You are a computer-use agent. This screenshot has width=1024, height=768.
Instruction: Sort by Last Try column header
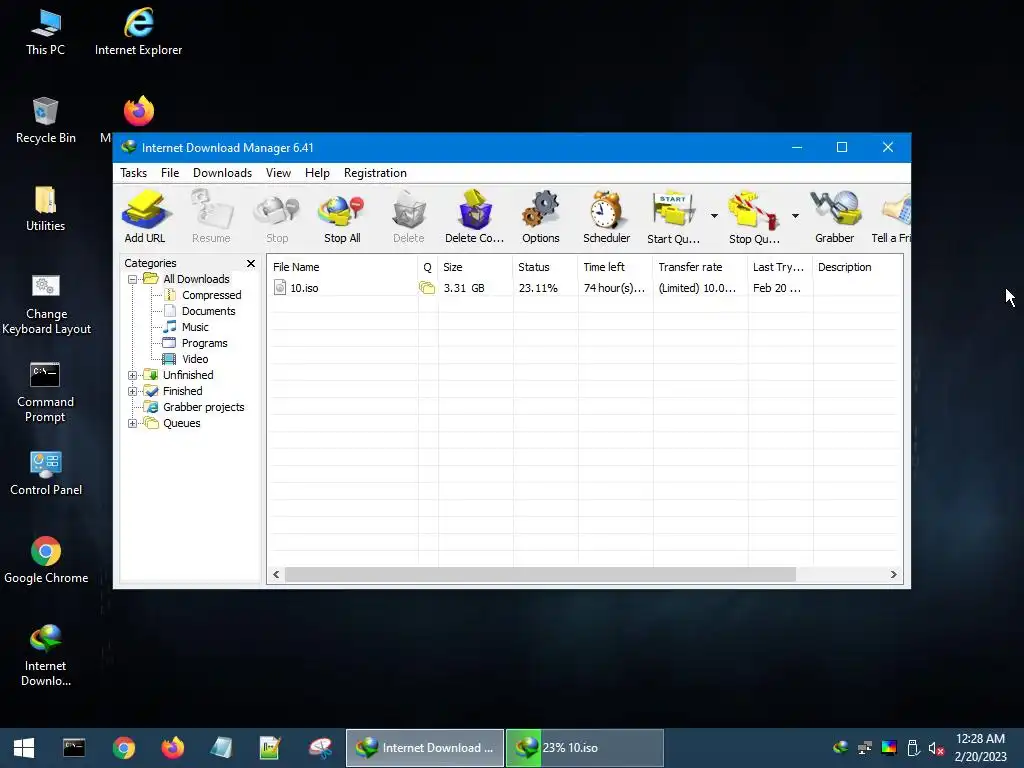point(780,267)
